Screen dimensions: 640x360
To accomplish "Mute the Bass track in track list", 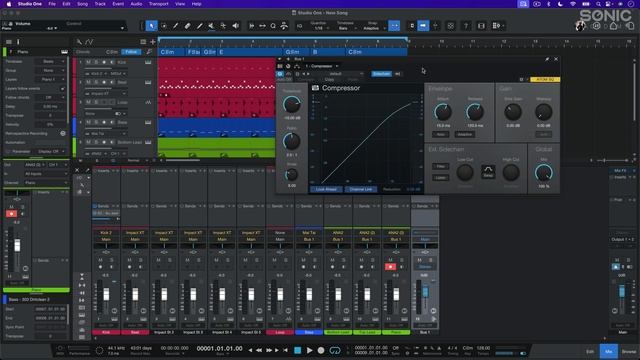I will coord(88,122).
